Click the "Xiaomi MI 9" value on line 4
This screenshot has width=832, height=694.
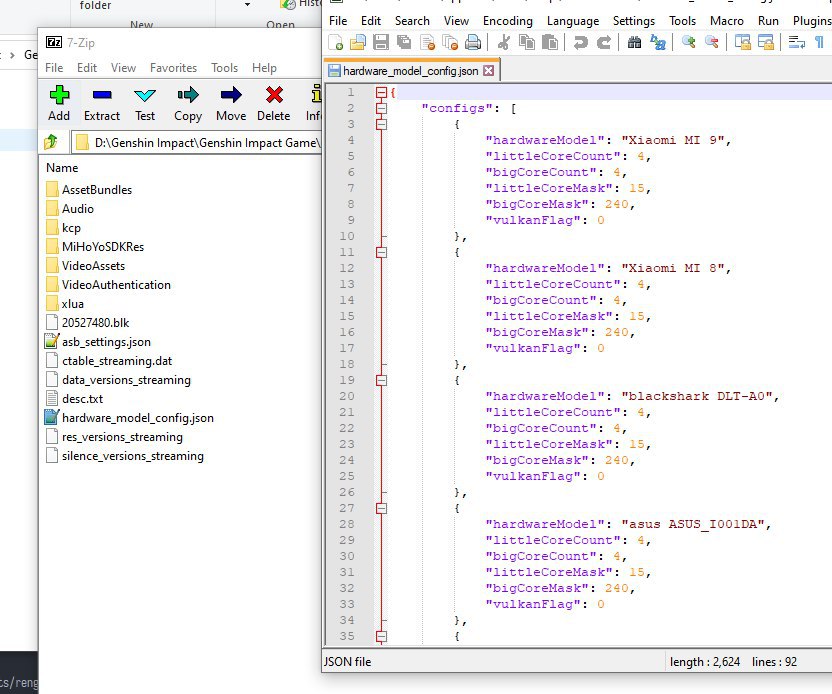(673, 140)
